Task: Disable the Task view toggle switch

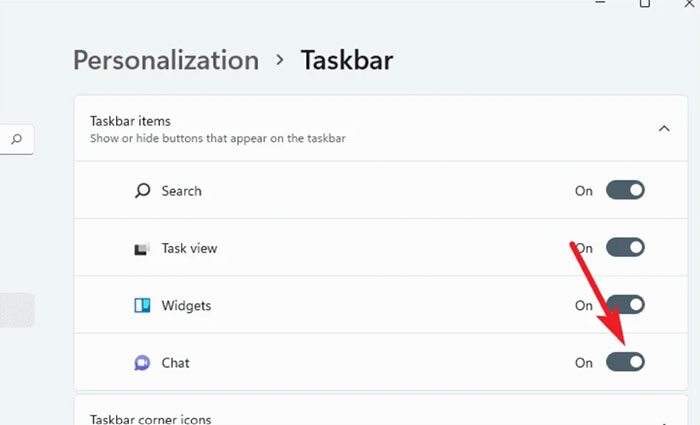Action: coord(625,248)
